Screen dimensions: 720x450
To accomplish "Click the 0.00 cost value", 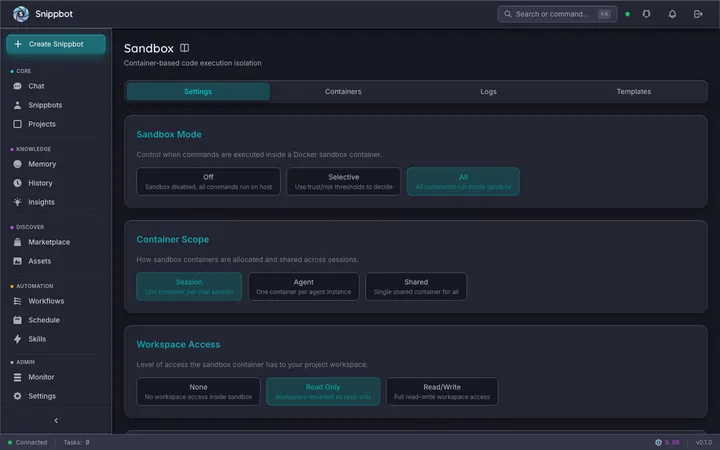I will coord(672,442).
